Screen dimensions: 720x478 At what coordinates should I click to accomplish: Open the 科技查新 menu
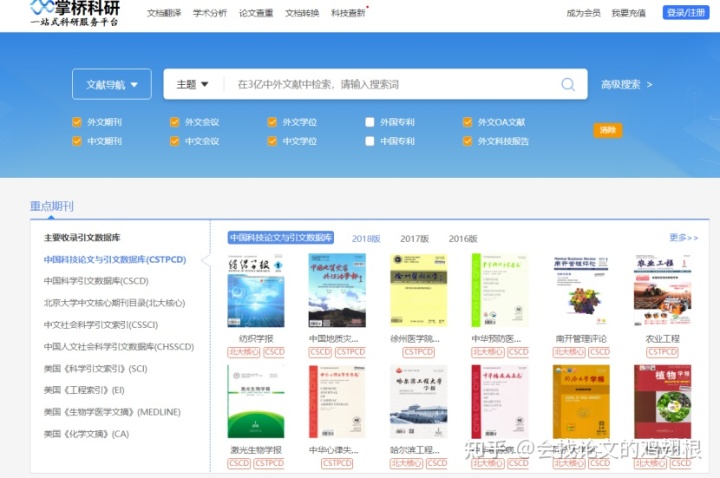349,13
